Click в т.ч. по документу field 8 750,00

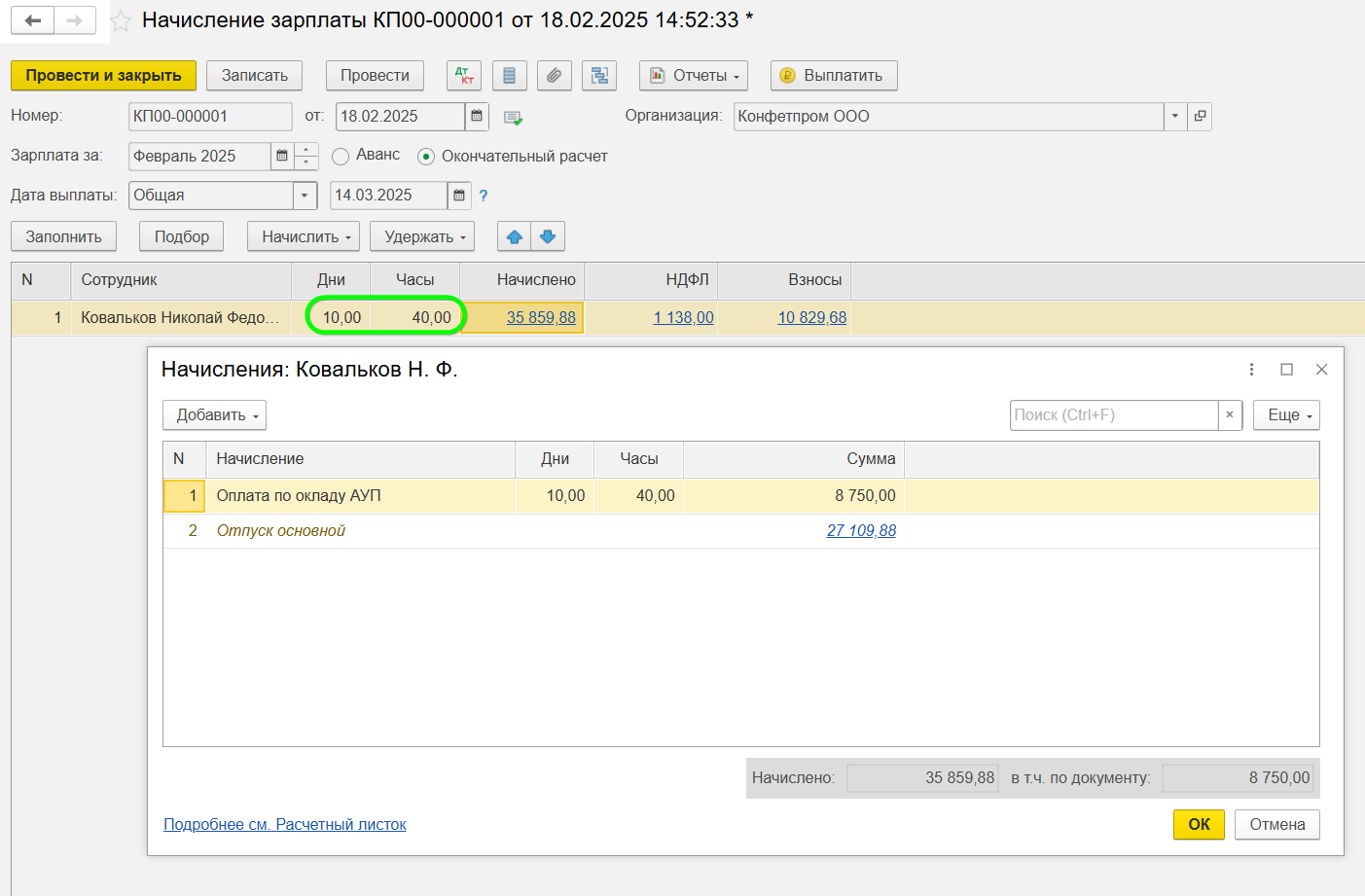coord(1238,777)
